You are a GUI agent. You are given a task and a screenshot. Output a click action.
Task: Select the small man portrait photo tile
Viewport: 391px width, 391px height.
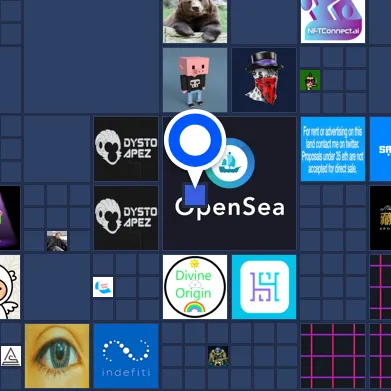(57, 241)
